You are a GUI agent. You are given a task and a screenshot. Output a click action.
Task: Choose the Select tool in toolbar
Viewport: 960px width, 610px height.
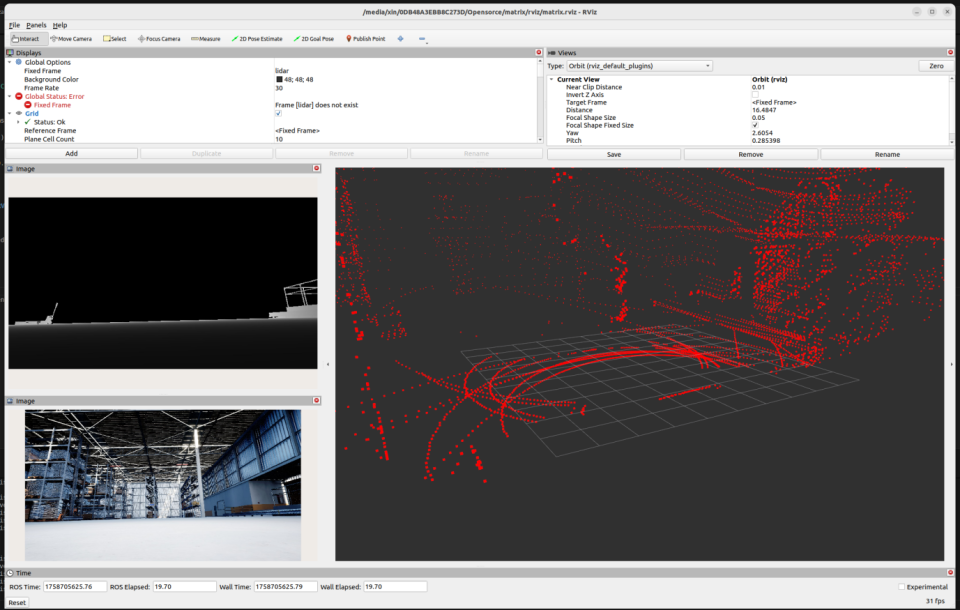tap(115, 39)
